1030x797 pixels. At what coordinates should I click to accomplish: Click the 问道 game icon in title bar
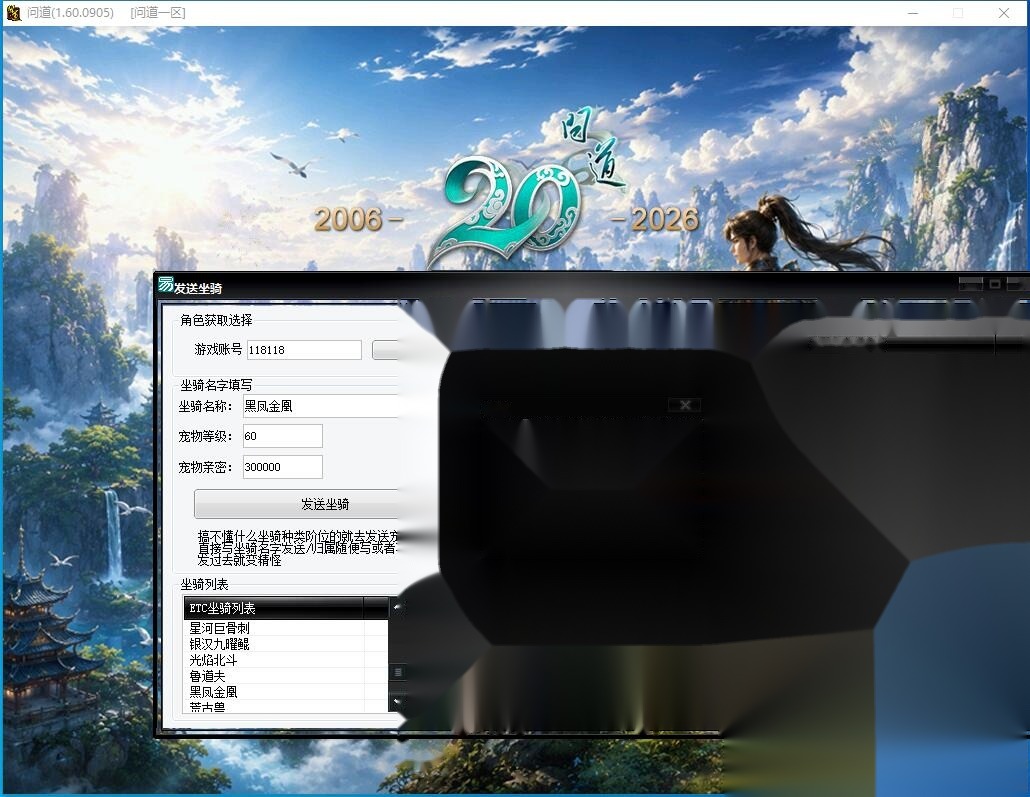pos(13,12)
